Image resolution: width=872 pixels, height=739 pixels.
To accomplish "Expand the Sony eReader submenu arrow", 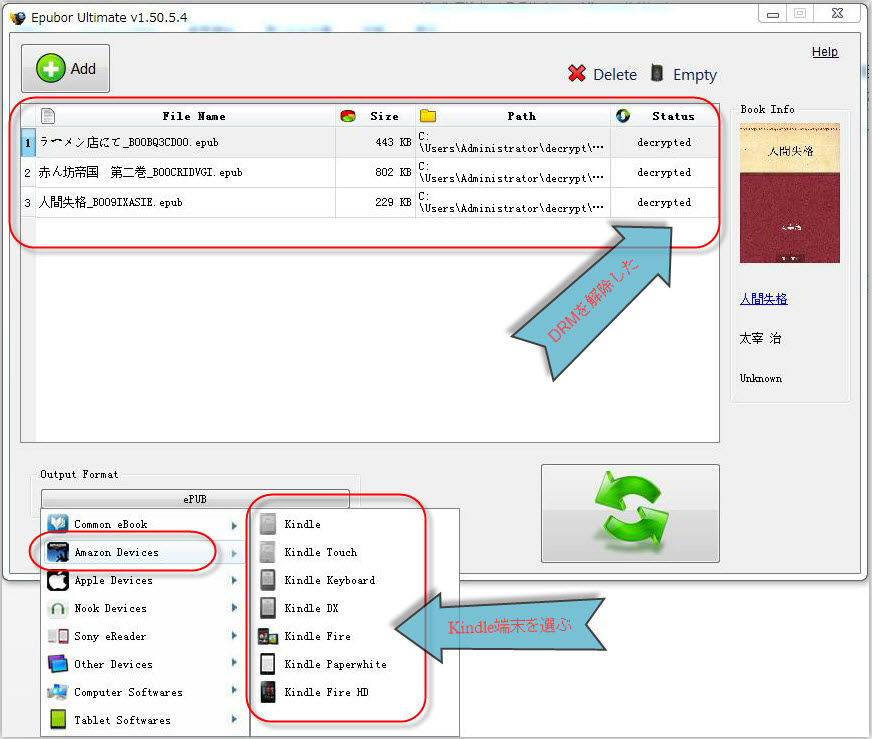I will pos(234,635).
